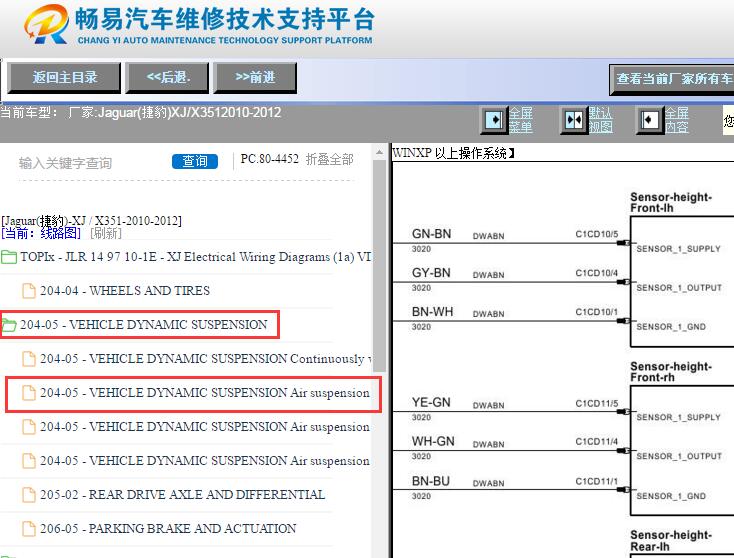Click the BN-WH wire label
Image resolution: width=734 pixels, height=558 pixels.
point(432,312)
